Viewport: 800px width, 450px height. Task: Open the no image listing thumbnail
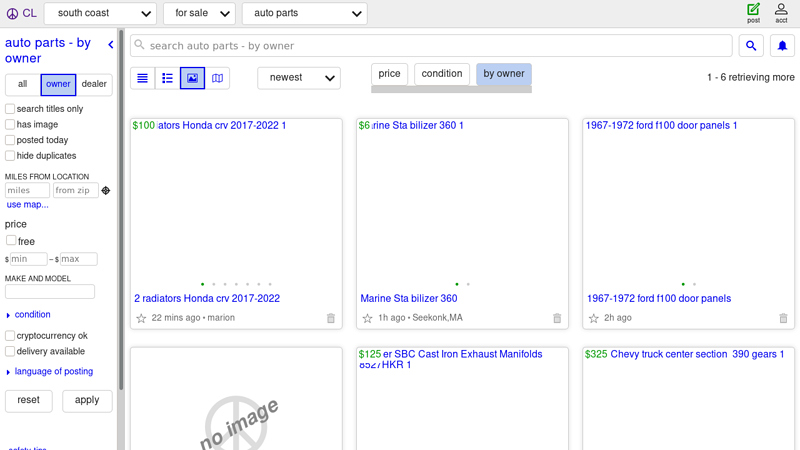tap(237, 399)
